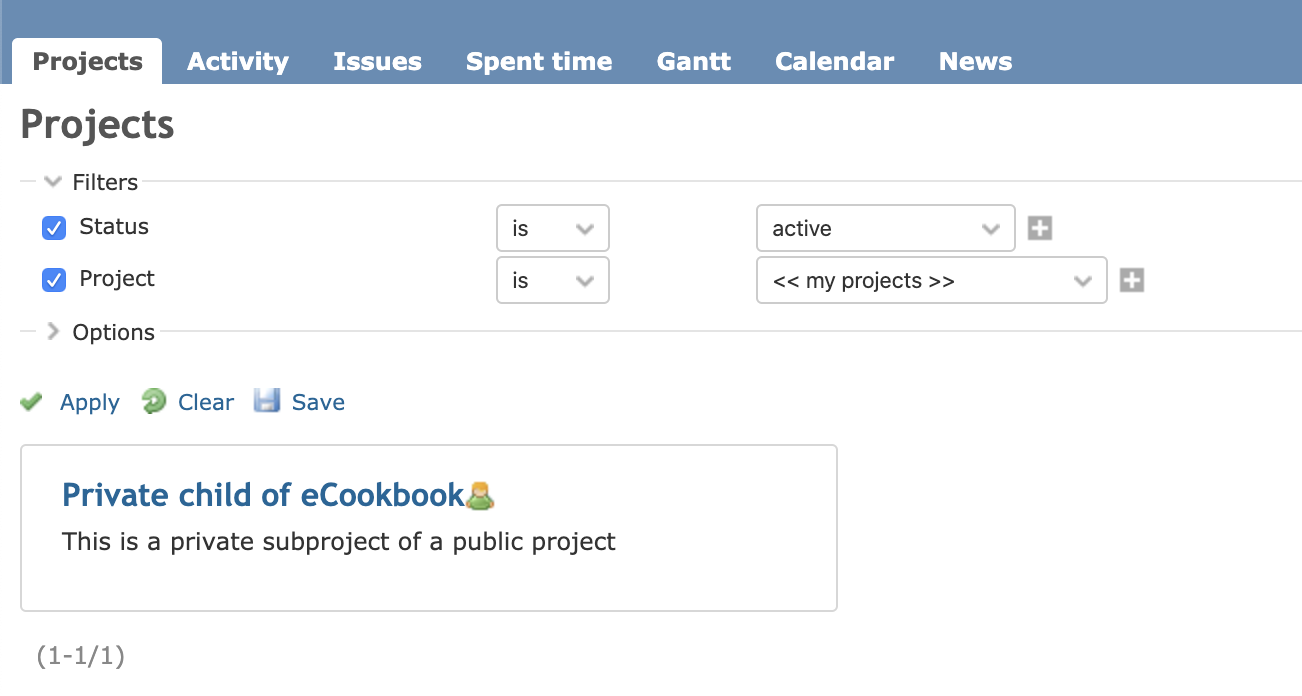The width and height of the screenshot is (1302, 696).
Task: Open the Spent time tab
Action: click(539, 61)
